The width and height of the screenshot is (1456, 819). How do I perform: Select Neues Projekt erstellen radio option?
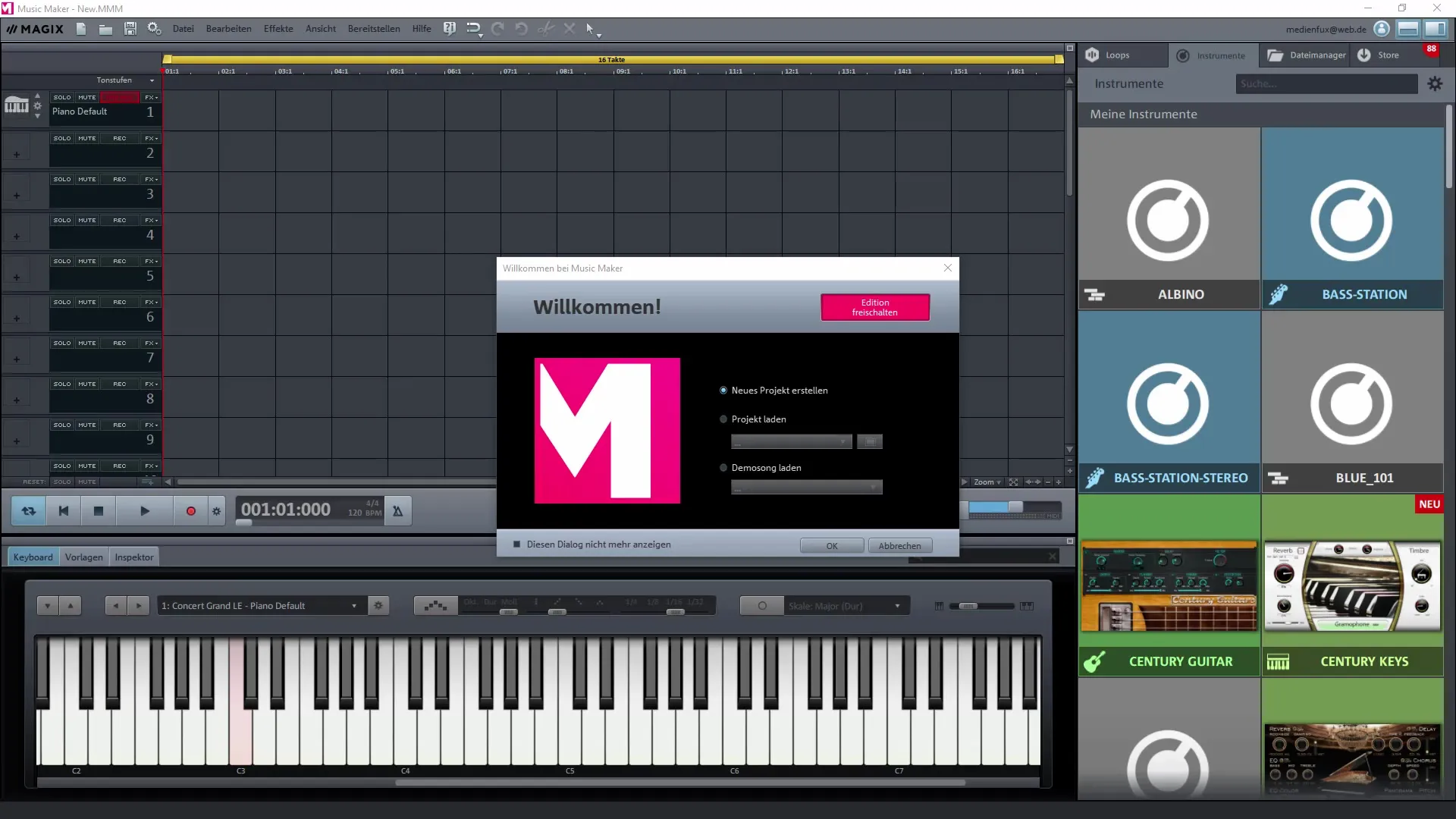(x=723, y=391)
